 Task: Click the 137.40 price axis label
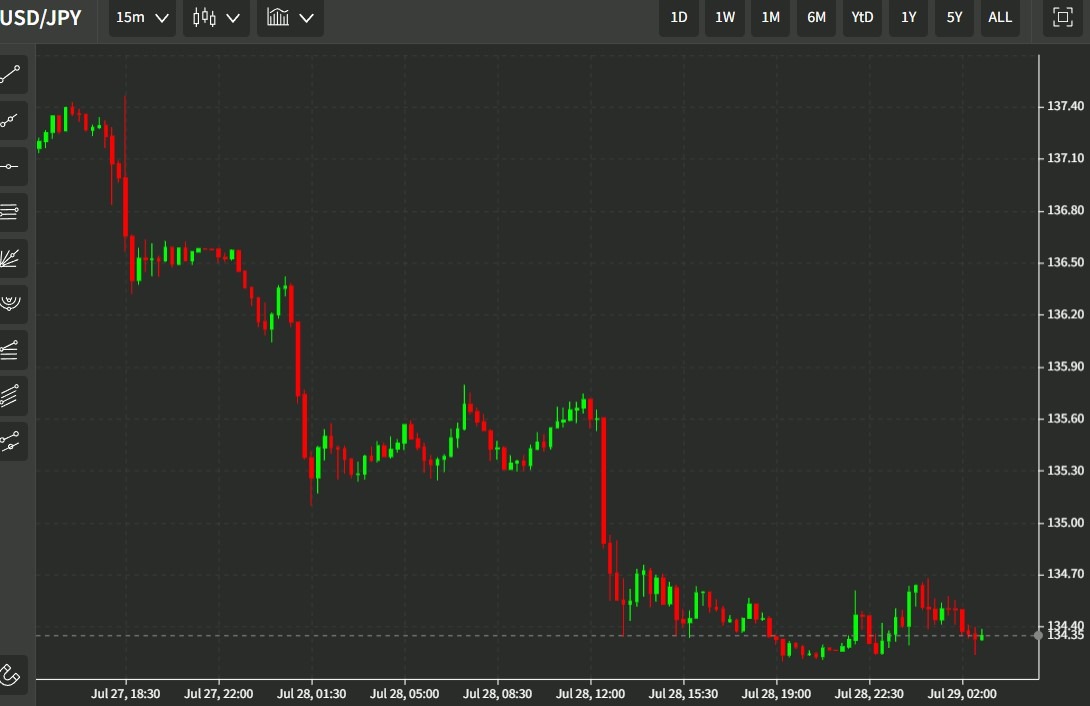click(1066, 106)
